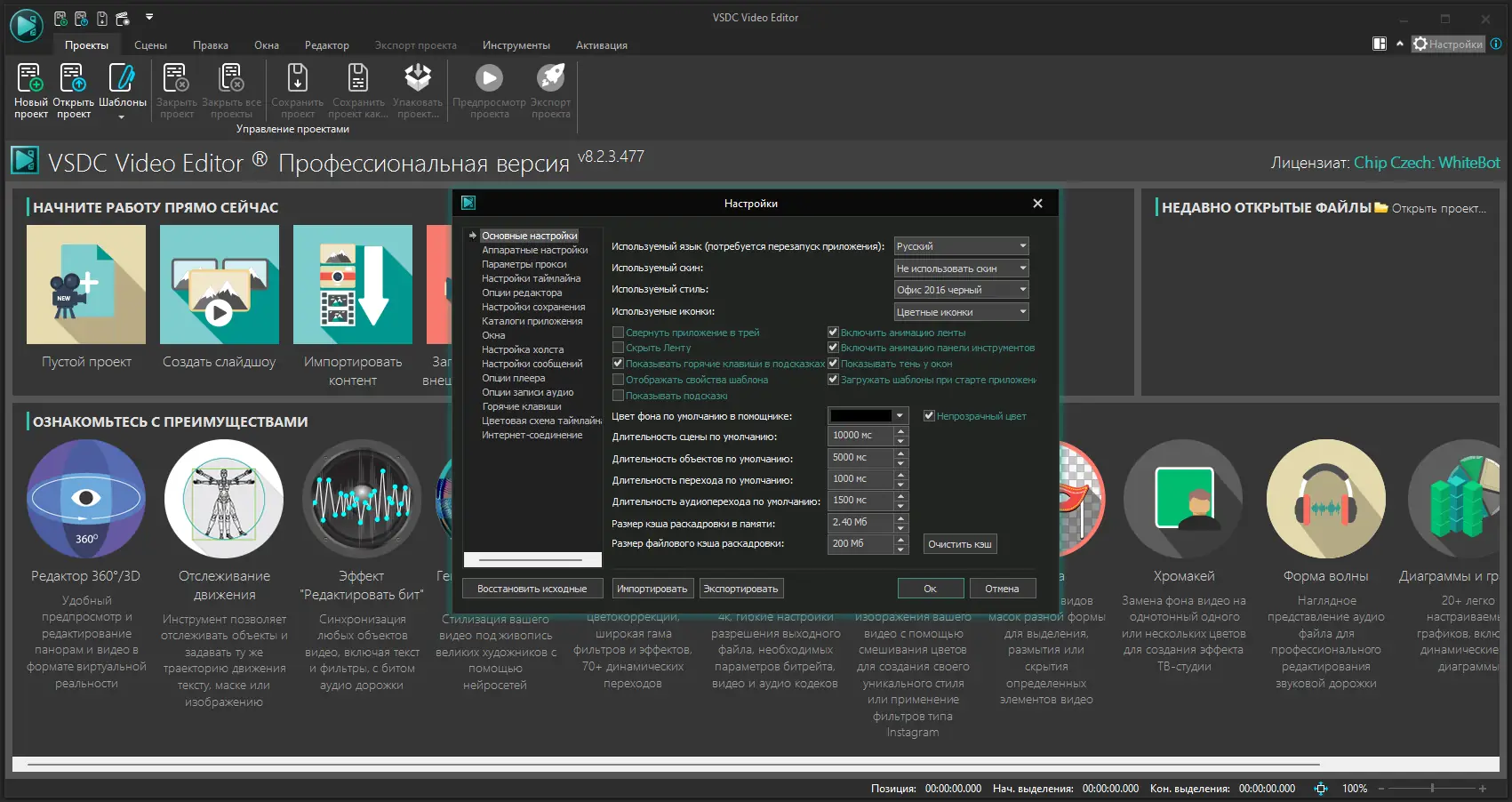Click the settings category list horizontal scrollbar
Image resolution: width=1512 pixels, height=802 pixels.
[x=532, y=560]
